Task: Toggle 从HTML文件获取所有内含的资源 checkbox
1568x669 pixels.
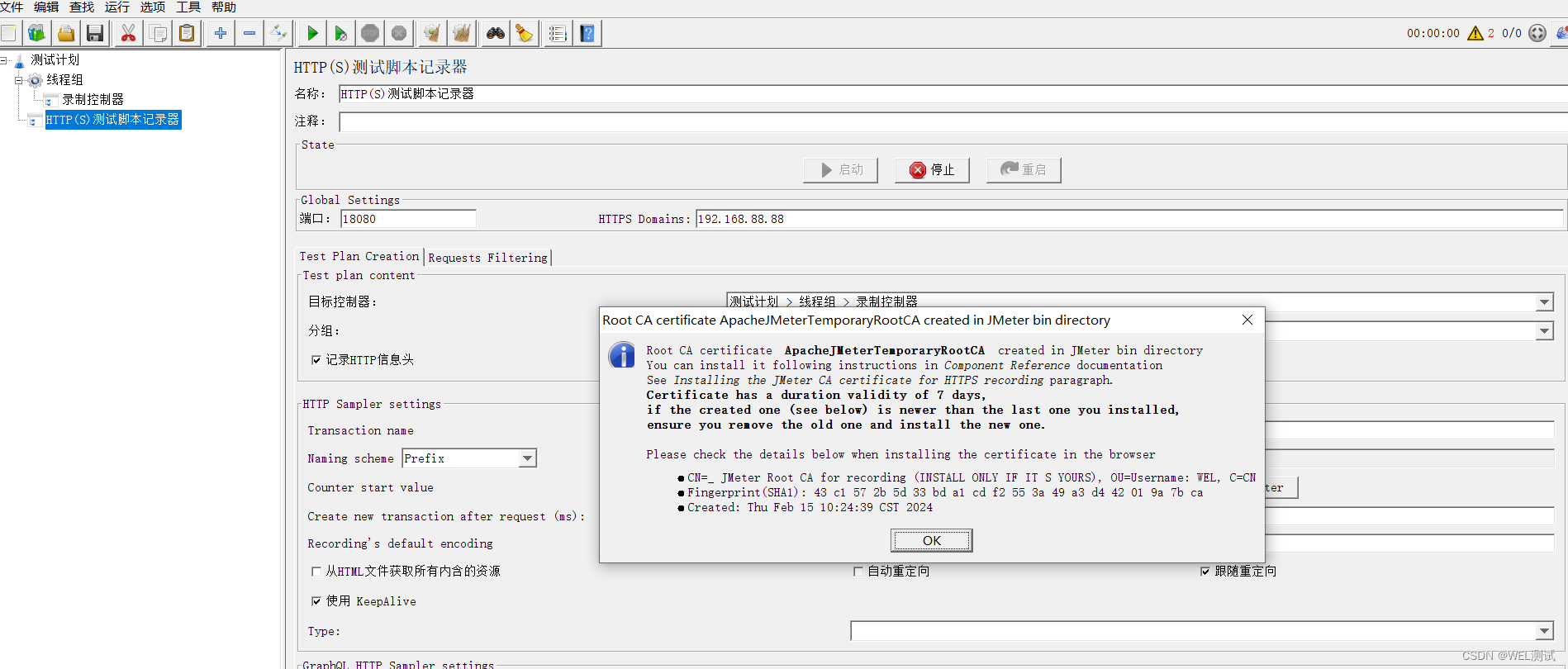Action: click(316, 572)
